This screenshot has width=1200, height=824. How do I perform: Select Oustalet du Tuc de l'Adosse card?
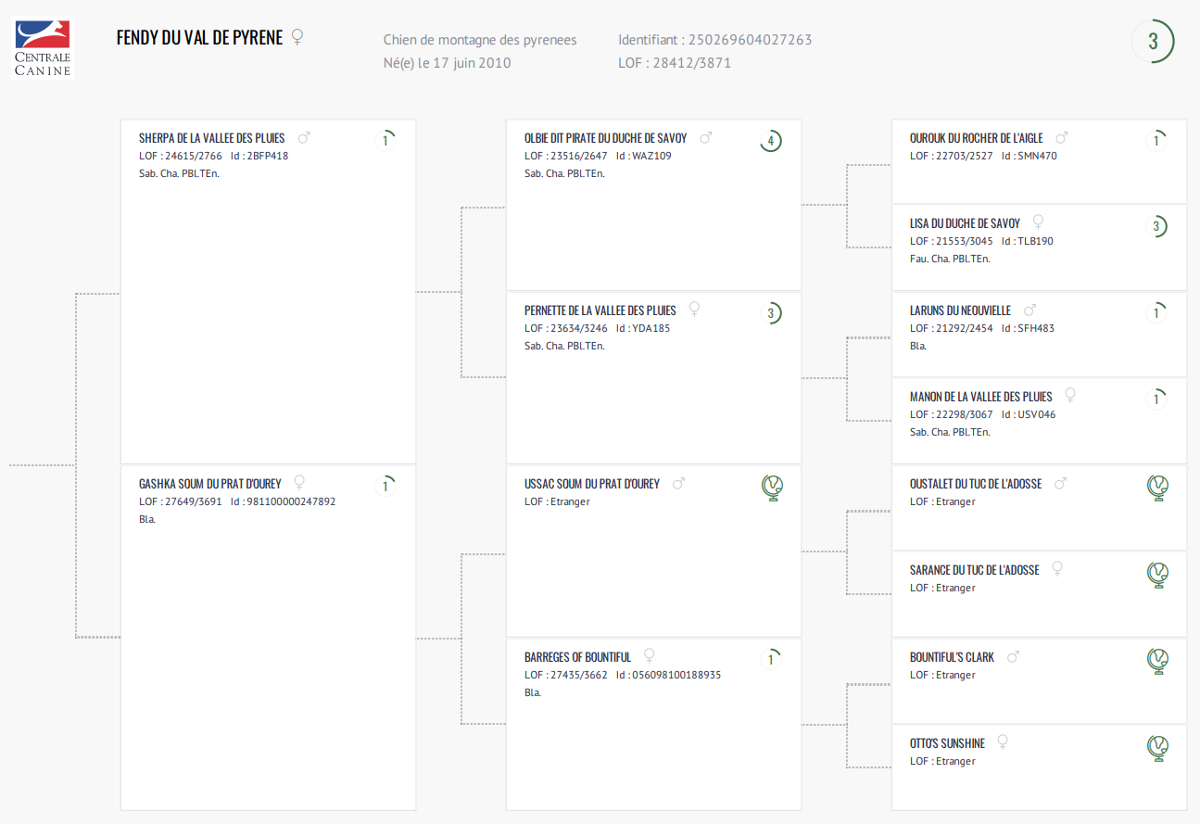1039,507
